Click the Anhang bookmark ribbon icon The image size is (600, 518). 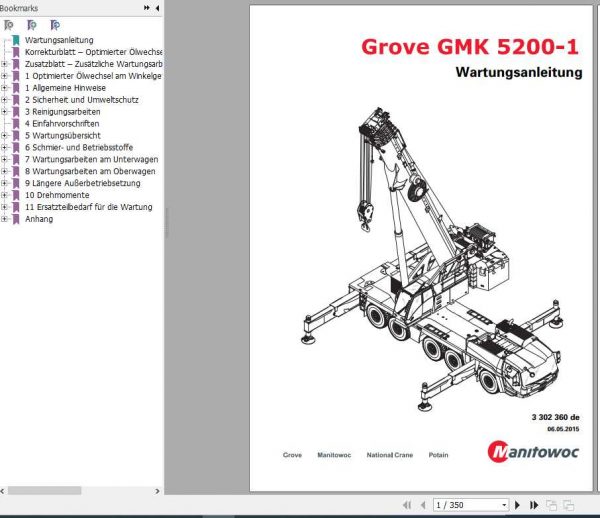pos(16,219)
